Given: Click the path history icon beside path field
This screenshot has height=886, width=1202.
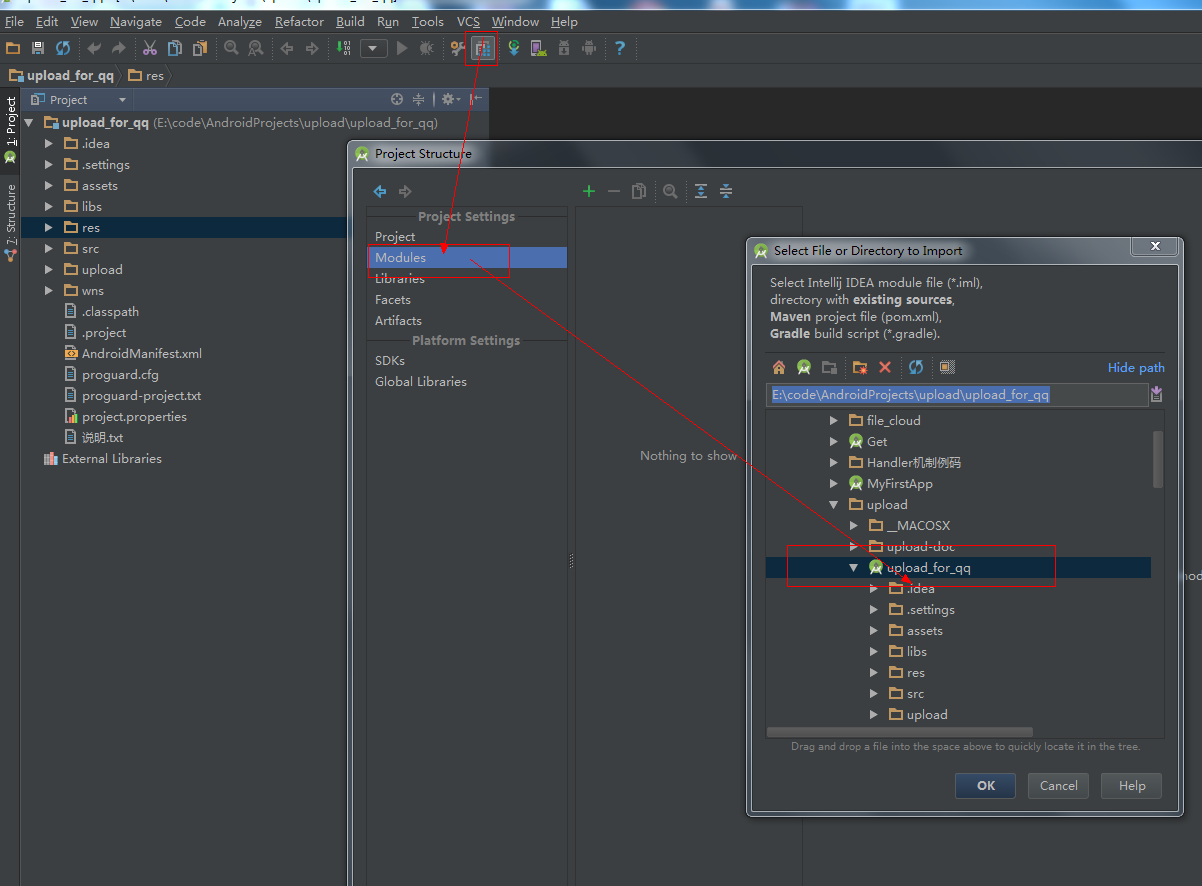Looking at the screenshot, I should tap(1157, 394).
